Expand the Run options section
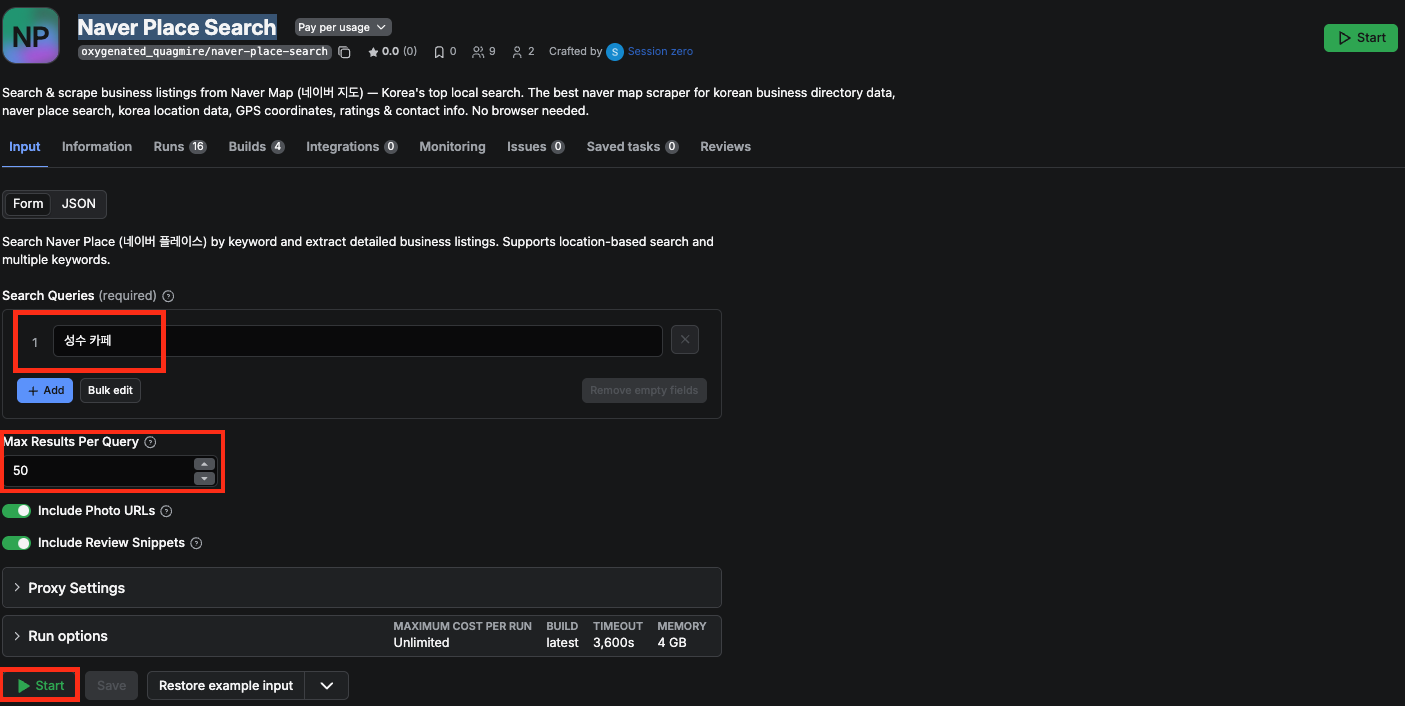This screenshot has width=1405, height=706. 362,636
